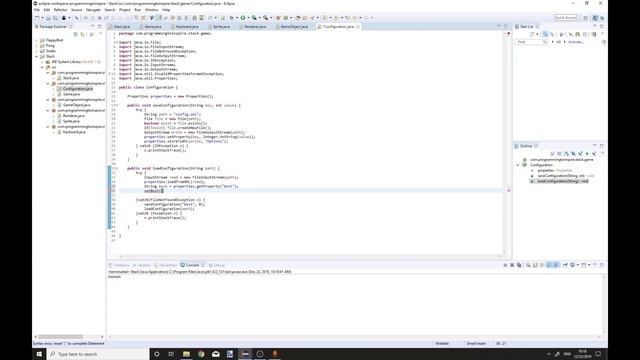Click the Collapse All icon in Package Explorer
640x360 pixels.
(76, 34)
